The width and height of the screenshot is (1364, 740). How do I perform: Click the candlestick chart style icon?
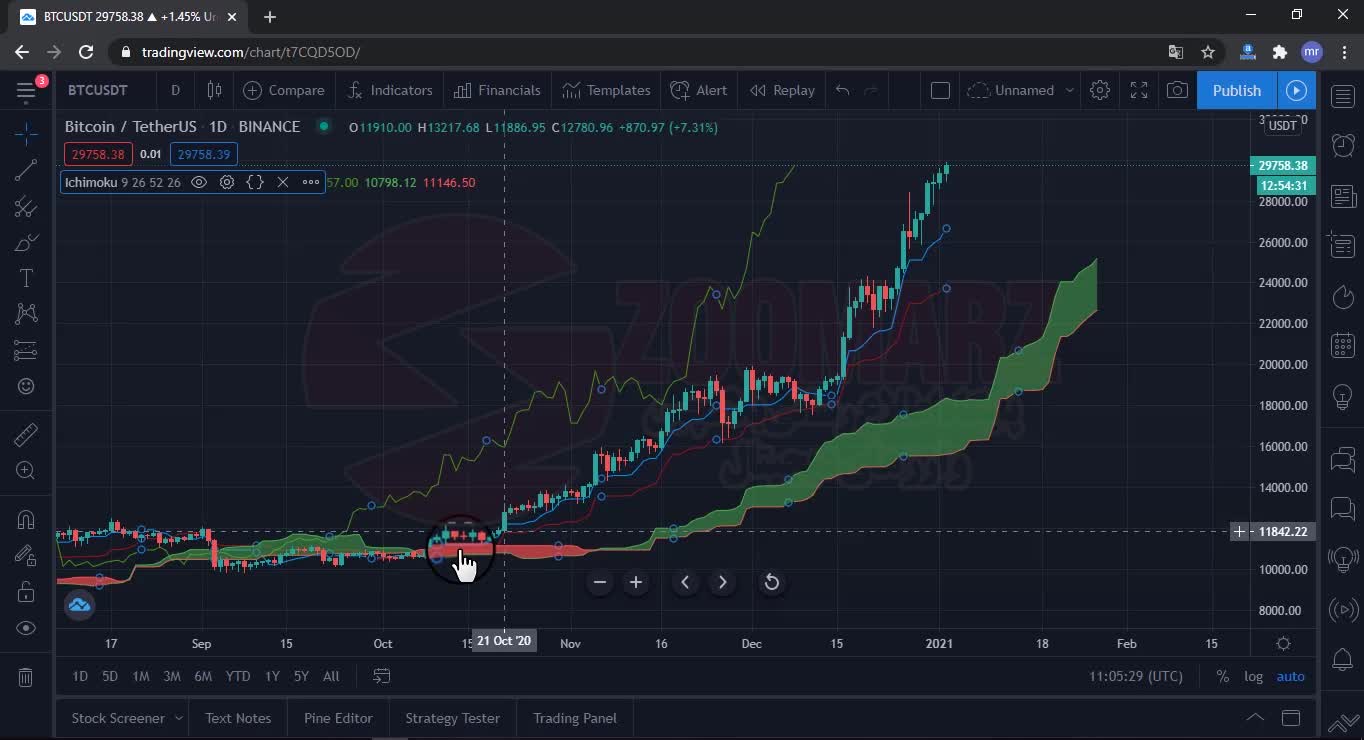coord(214,90)
